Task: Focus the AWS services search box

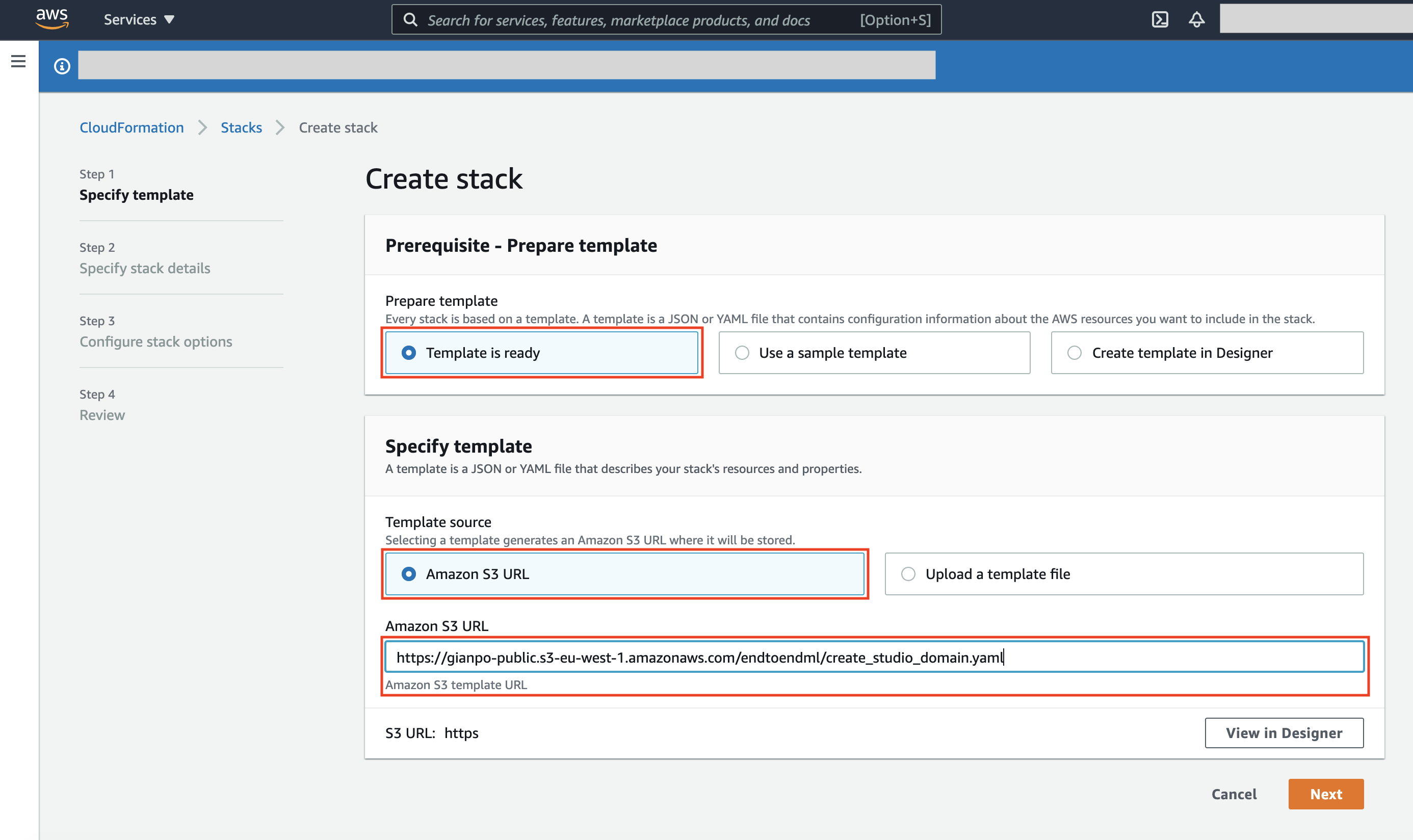Action: point(666,20)
